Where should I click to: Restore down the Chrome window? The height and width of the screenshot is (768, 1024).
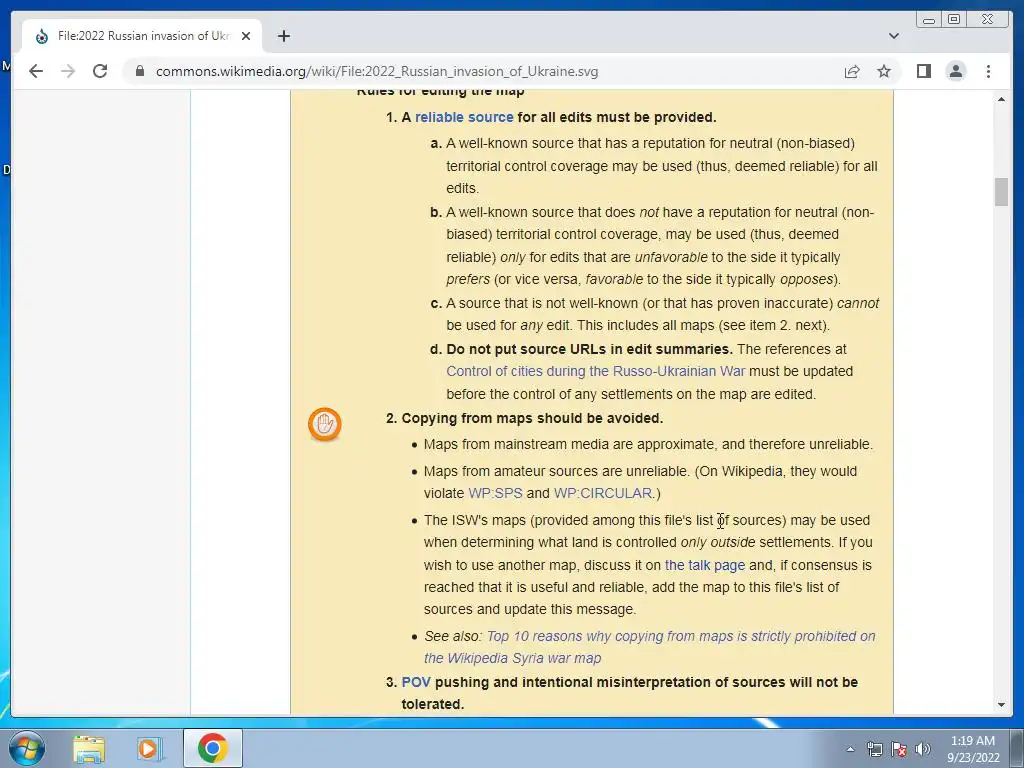[x=954, y=20]
